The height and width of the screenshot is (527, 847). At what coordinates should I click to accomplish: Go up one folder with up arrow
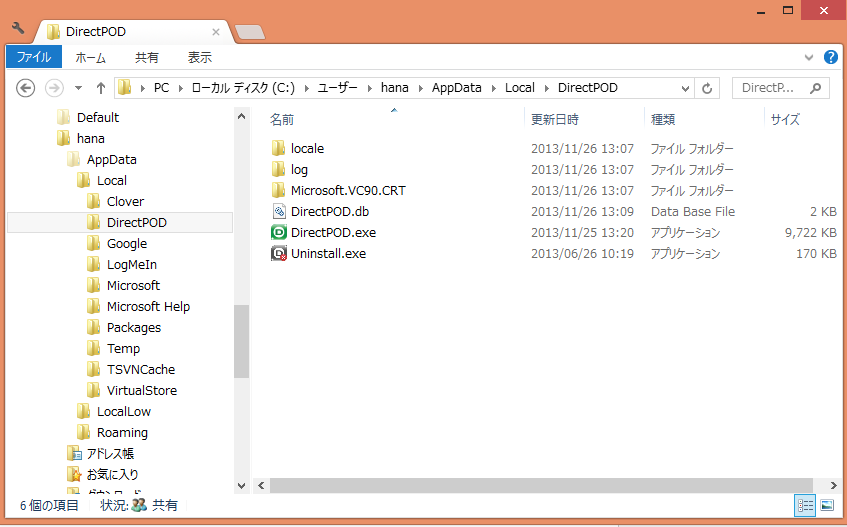(x=101, y=88)
